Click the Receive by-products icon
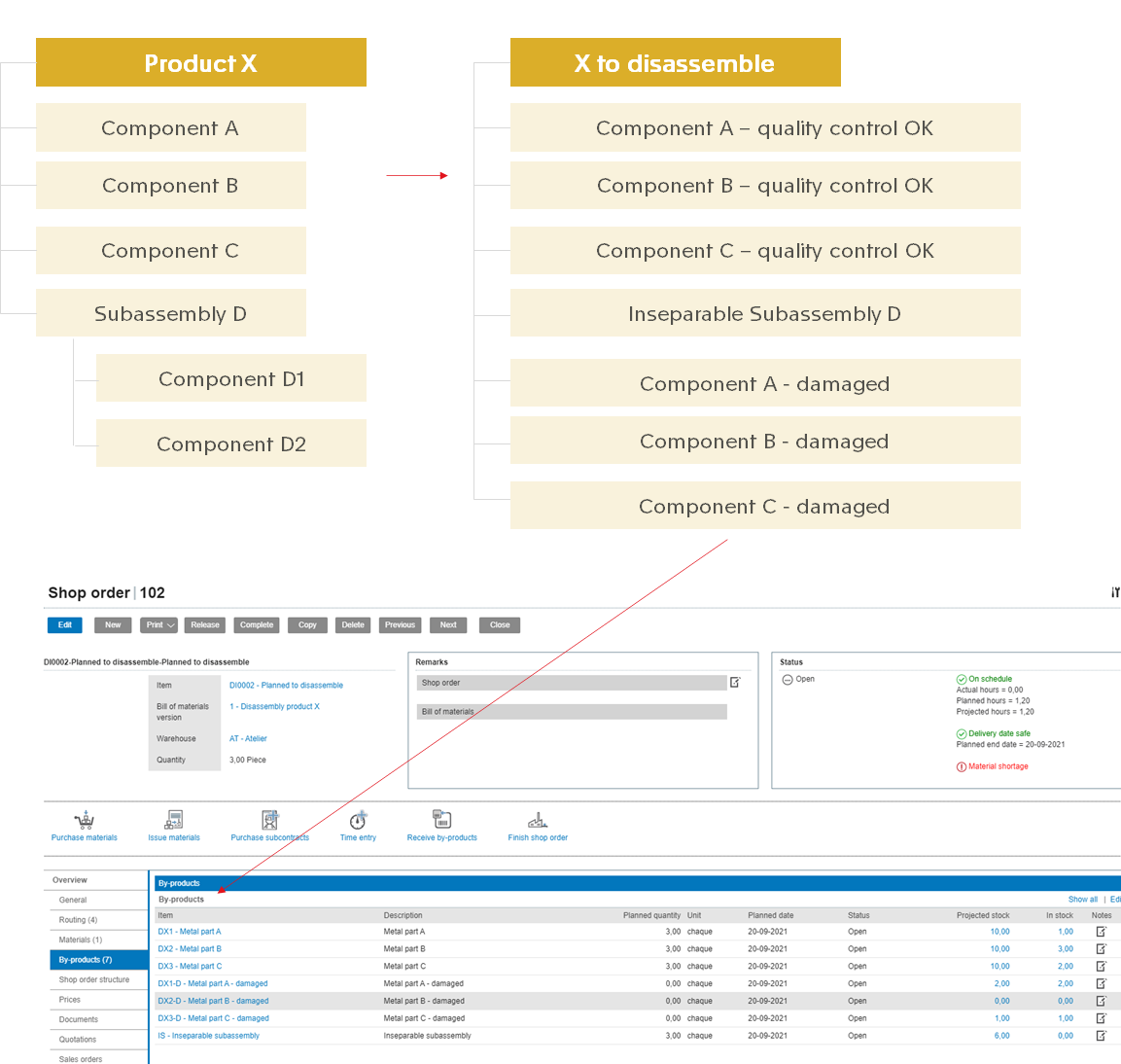 pos(441,820)
